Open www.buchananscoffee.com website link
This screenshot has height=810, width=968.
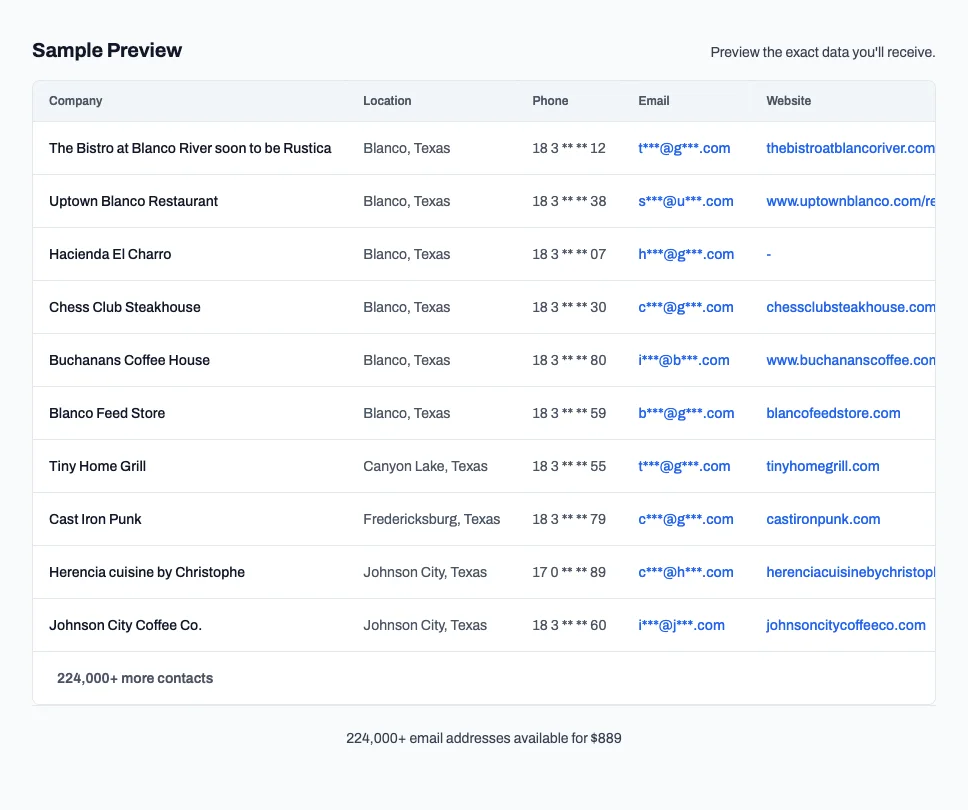click(850, 361)
